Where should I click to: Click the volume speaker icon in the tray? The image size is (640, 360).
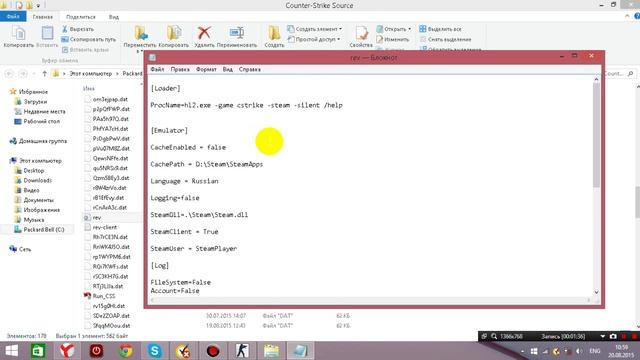click(579, 351)
